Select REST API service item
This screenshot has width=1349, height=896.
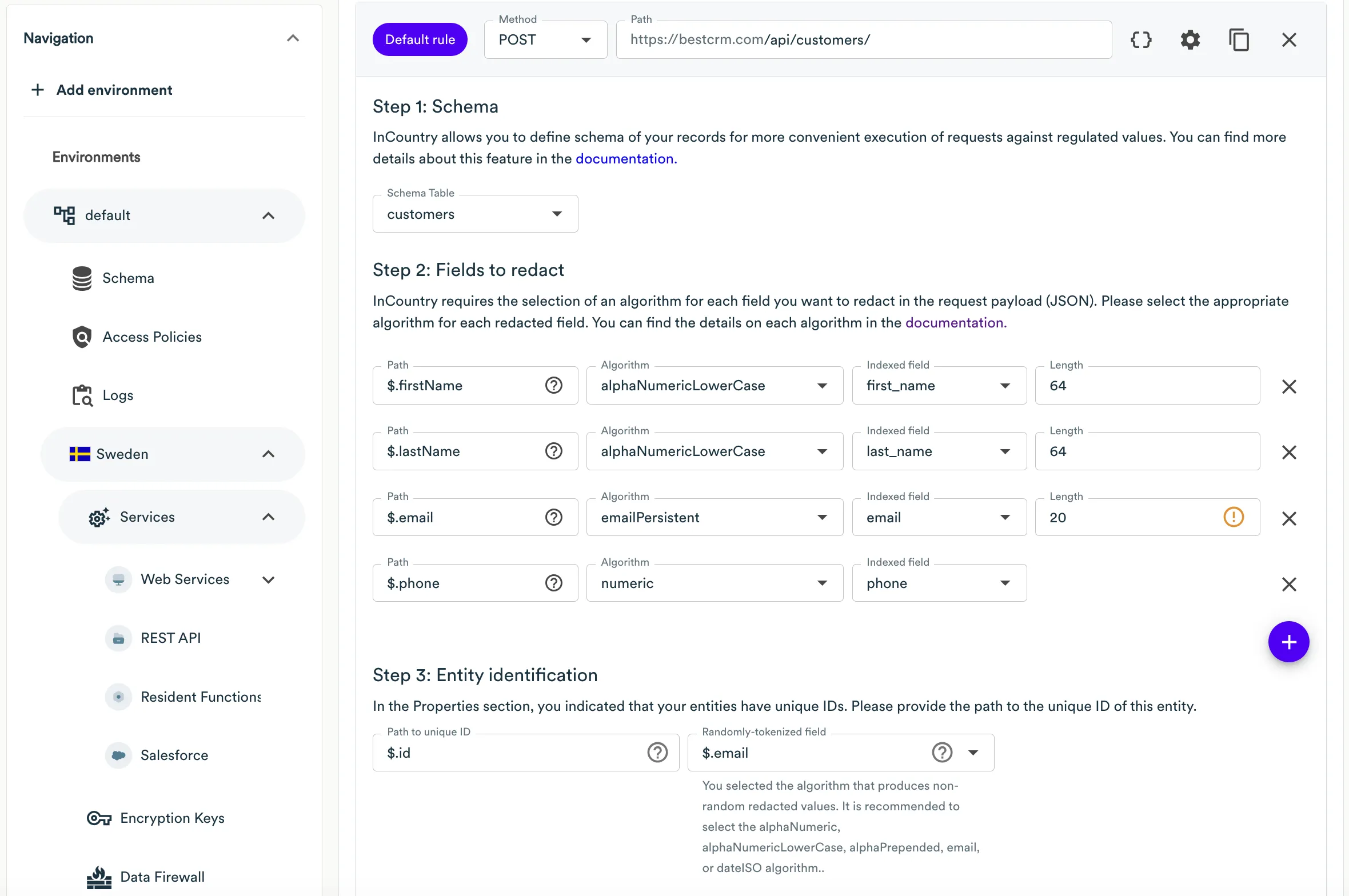click(170, 638)
